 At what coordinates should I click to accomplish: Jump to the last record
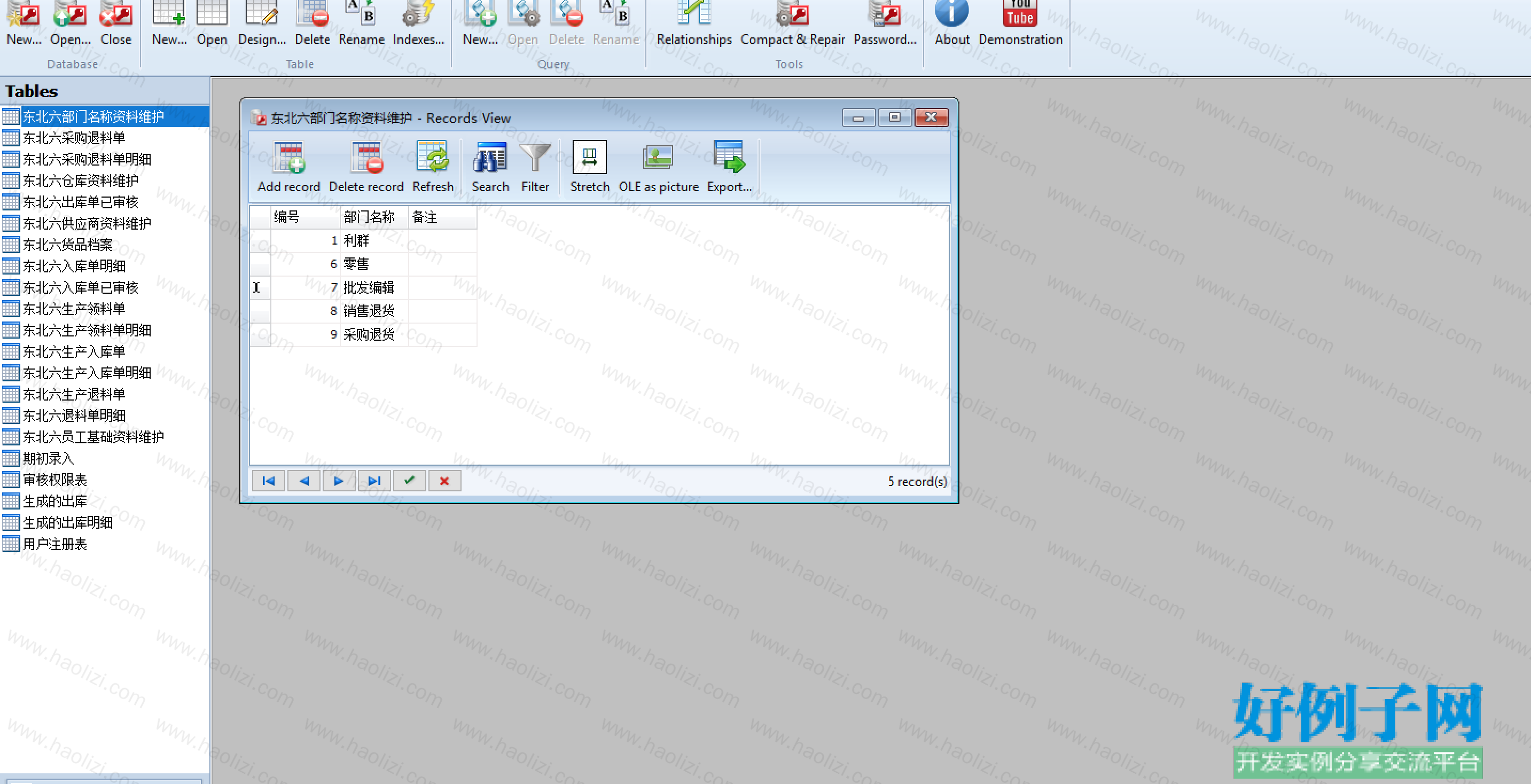(x=374, y=481)
